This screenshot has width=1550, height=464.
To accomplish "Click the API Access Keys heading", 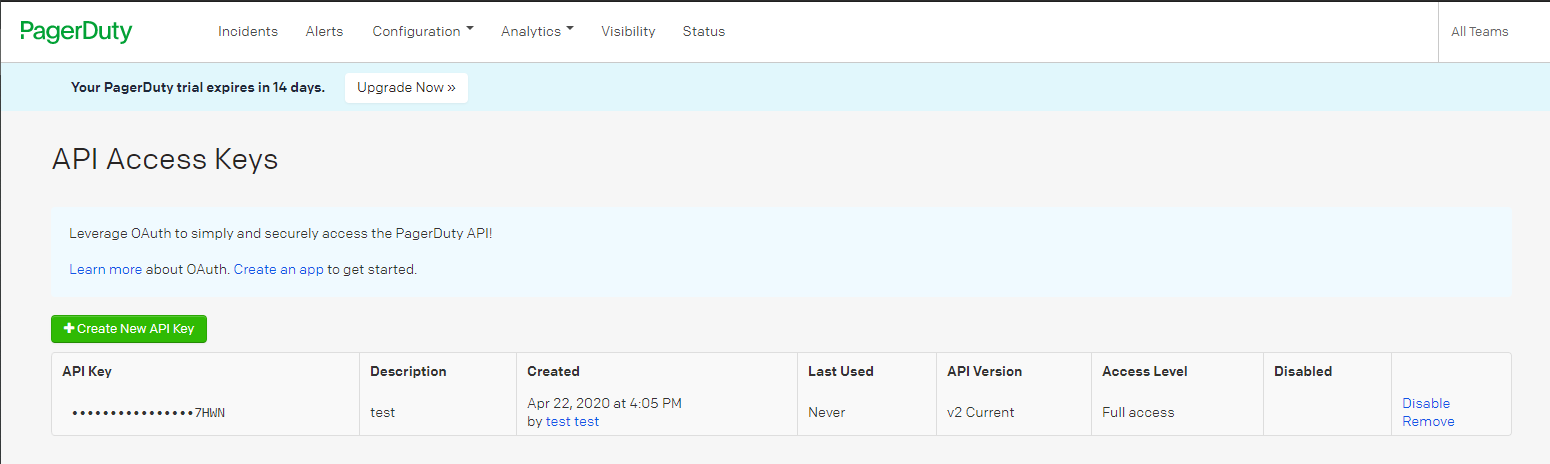I will [165, 159].
